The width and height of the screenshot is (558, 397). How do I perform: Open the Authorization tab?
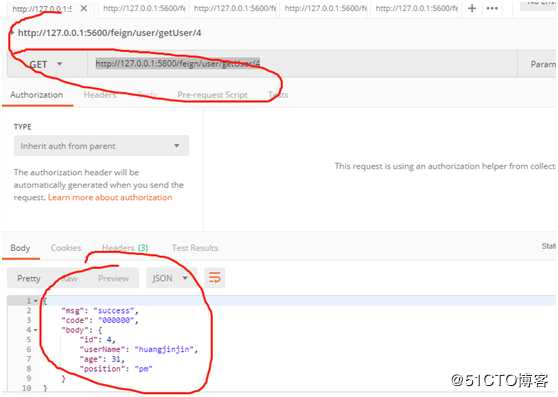point(37,95)
